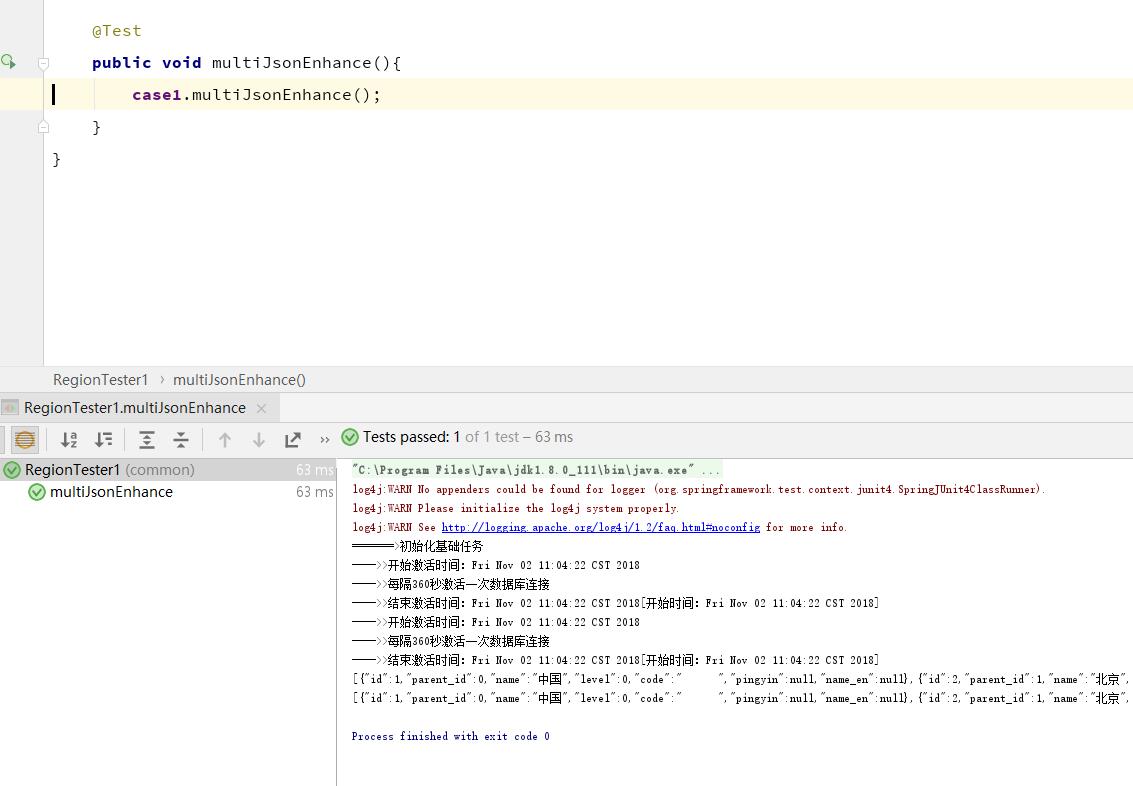
Task: Sort tests alphabetically
Action: coord(69,439)
